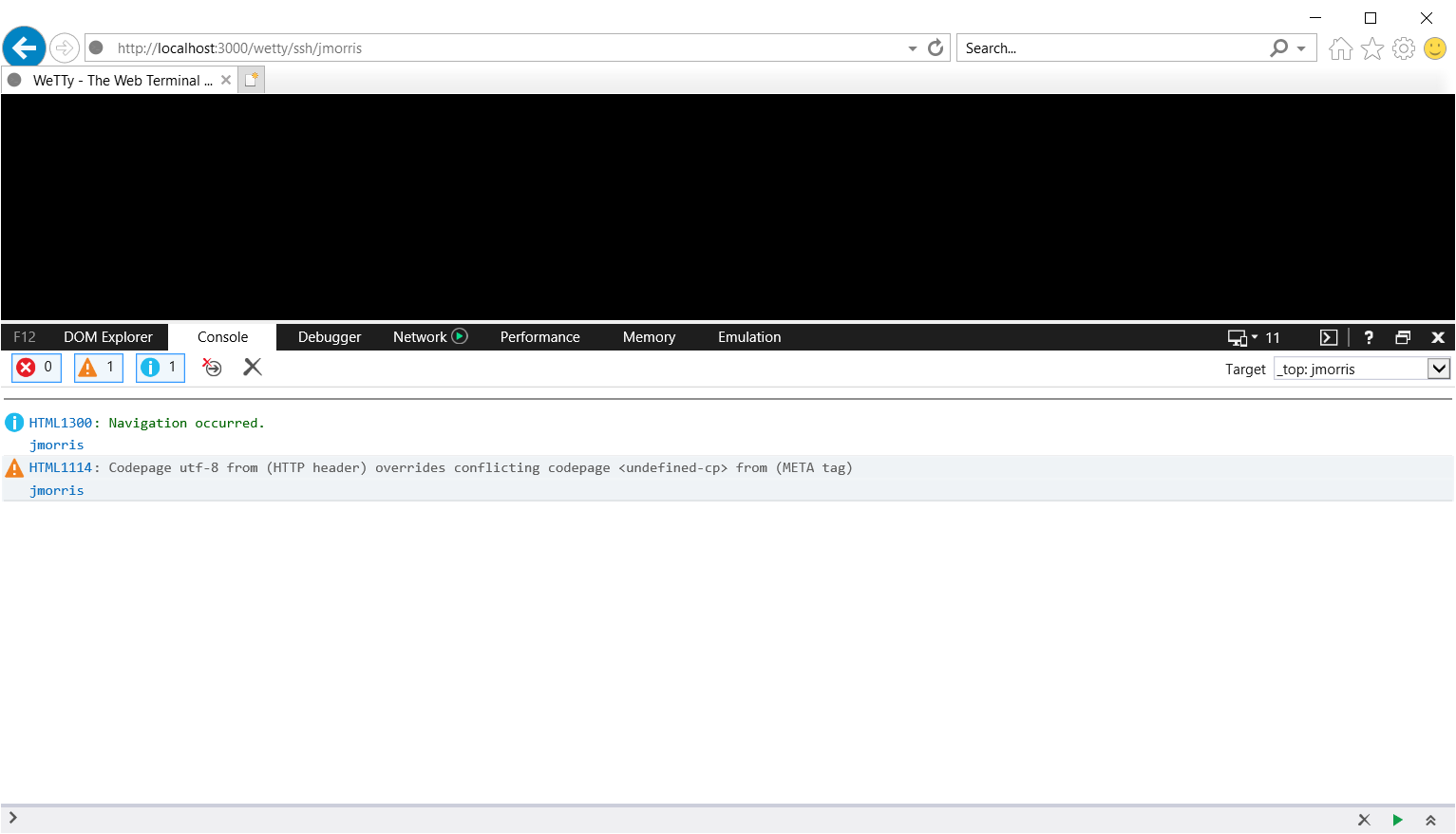Screen dimensions: 1456x834
Task: Toggle display of warning messages
Action: pyautogui.click(x=98, y=367)
